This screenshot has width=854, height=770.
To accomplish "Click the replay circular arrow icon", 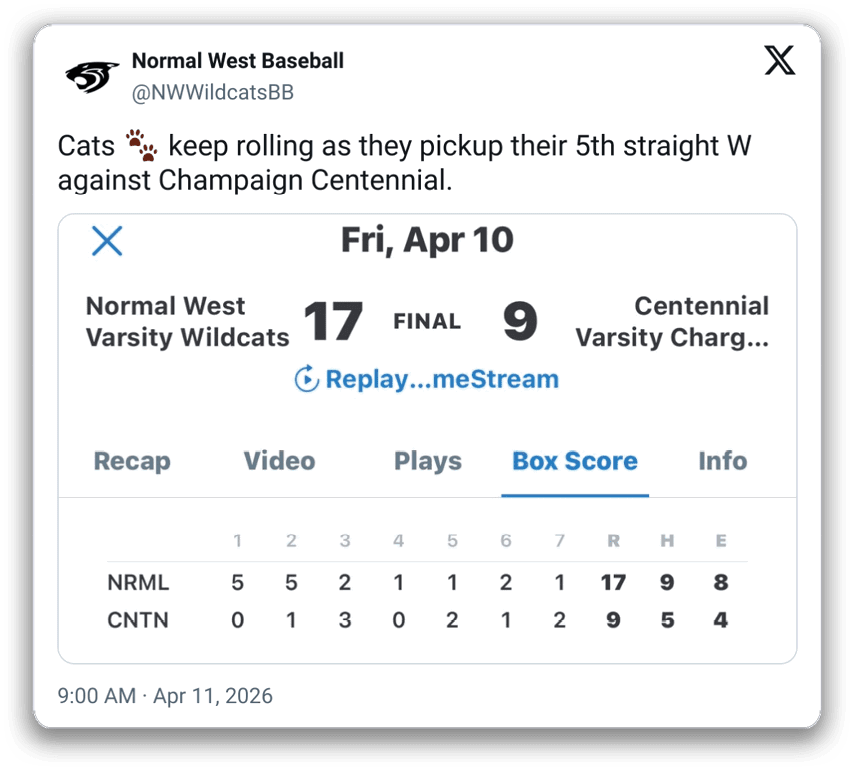I will [307, 380].
